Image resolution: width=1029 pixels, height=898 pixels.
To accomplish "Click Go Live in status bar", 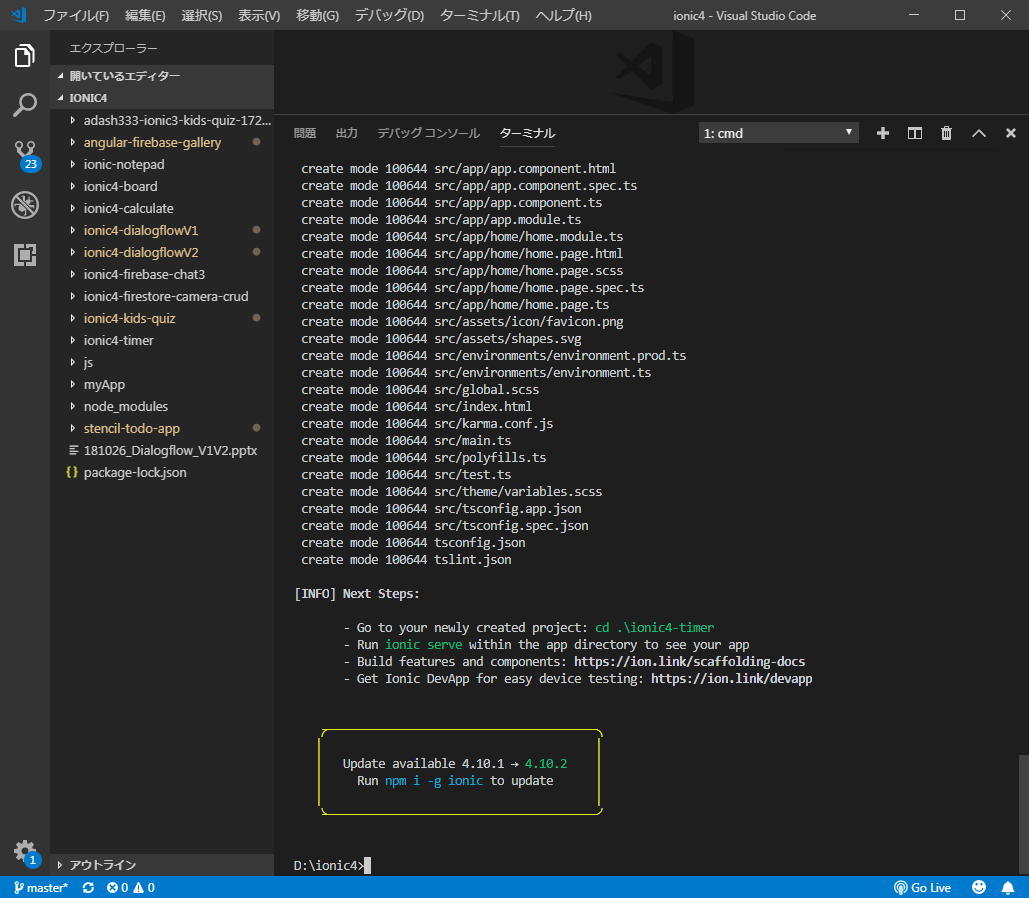I will tap(922, 887).
